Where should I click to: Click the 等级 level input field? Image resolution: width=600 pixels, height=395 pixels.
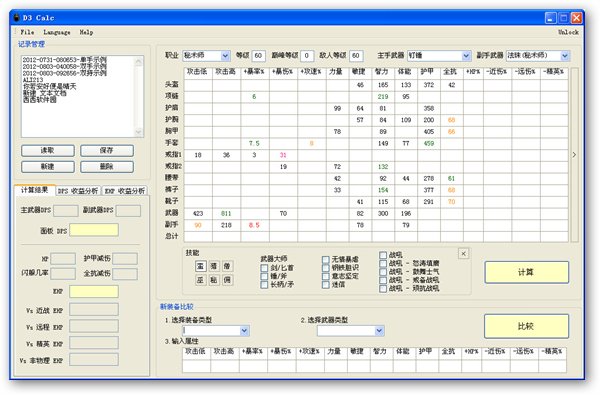pyautogui.click(x=258, y=56)
